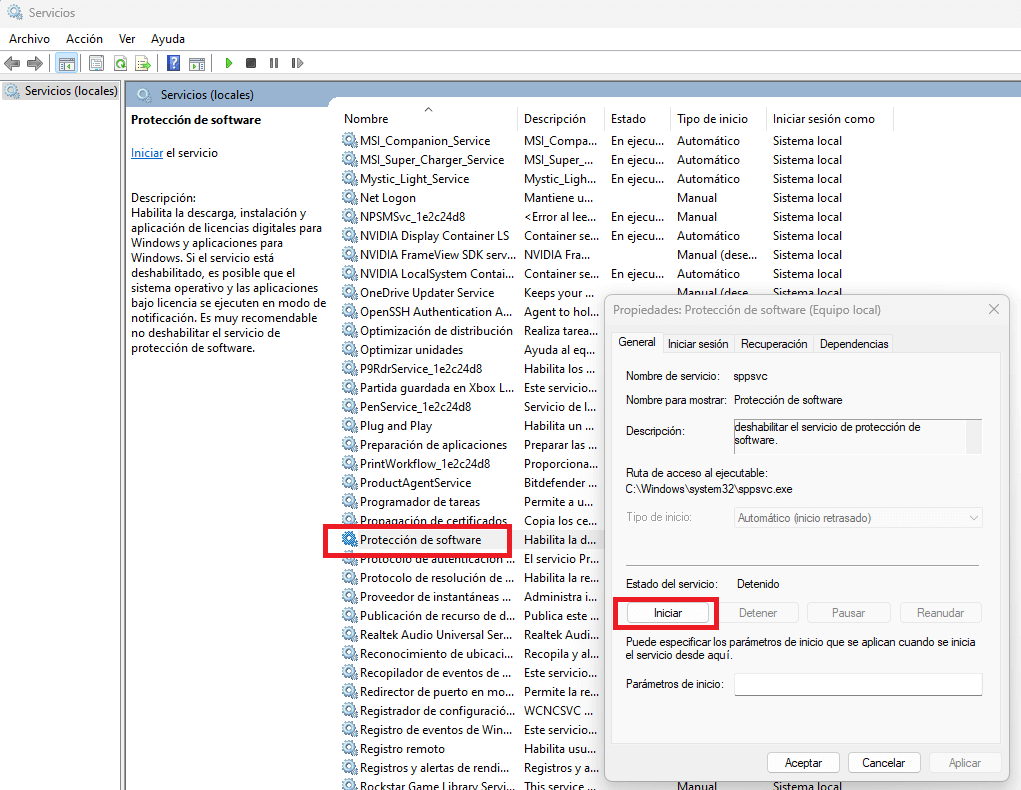Image resolution: width=1021 pixels, height=790 pixels.
Task: Click the Properties icon in the toolbar
Action: coord(96,62)
